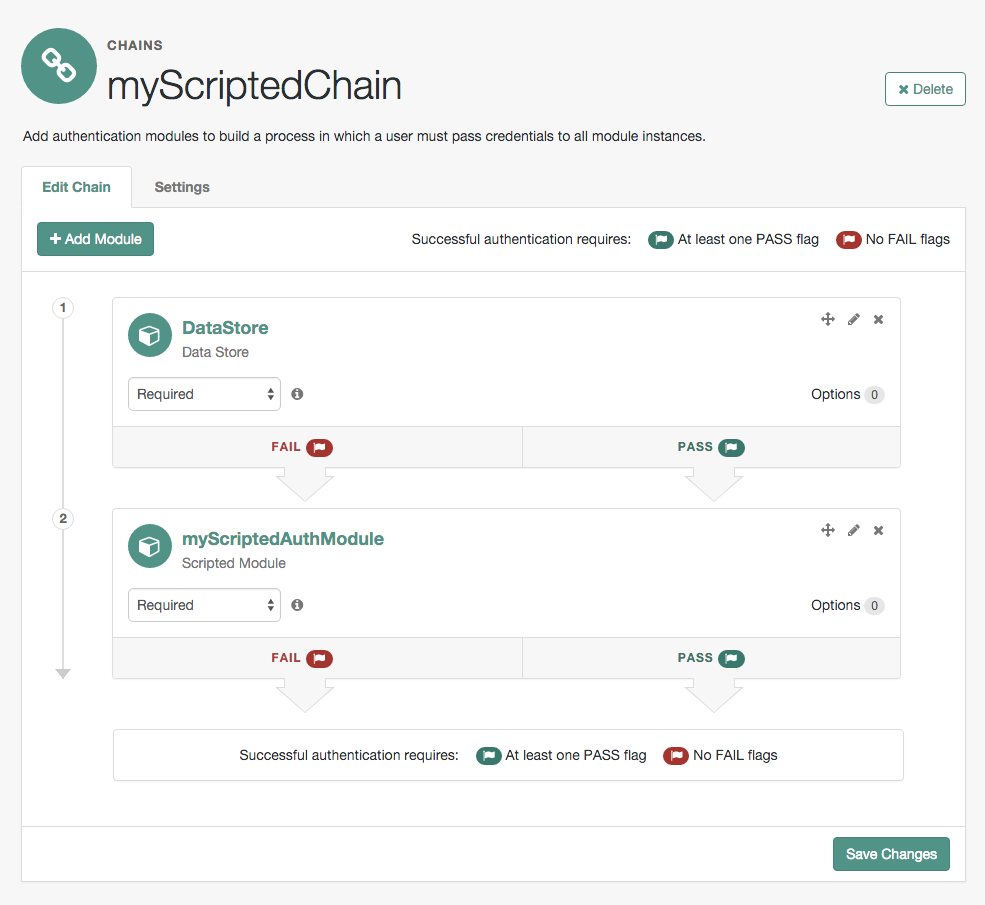Viewport: 985px width, 905px height.
Task: Open the Required criteria dropdown for myScriptedAuthModule
Action: click(x=204, y=605)
